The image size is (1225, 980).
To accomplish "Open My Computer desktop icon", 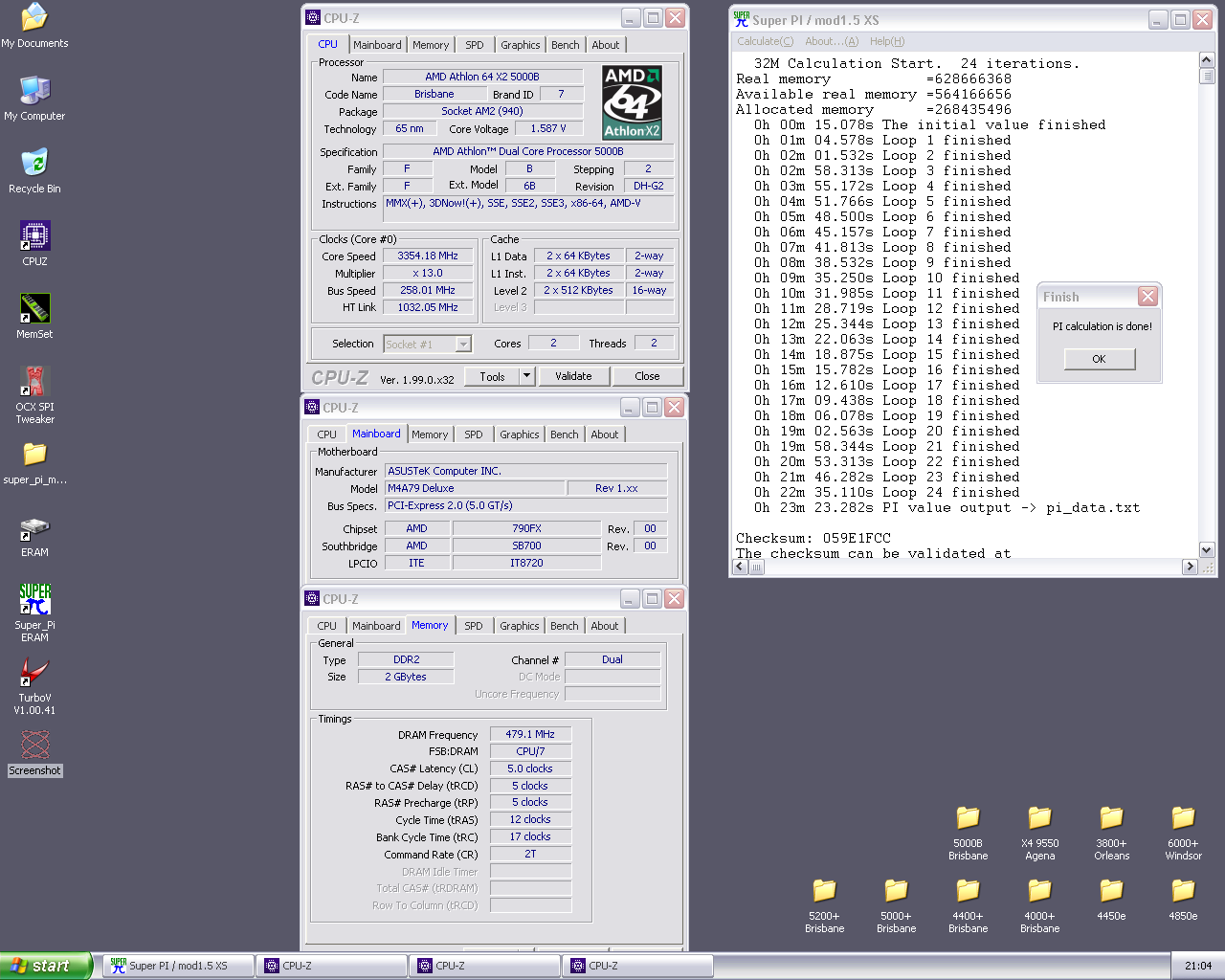I will tap(34, 98).
